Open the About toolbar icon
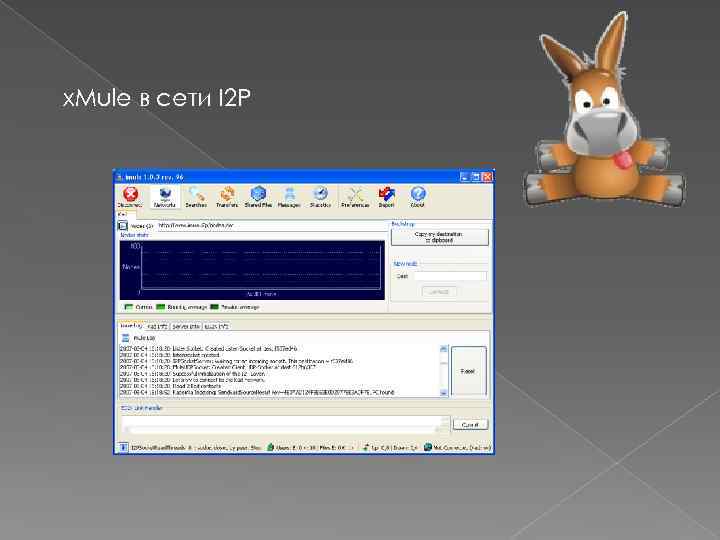This screenshot has width=720, height=540. (x=417, y=197)
